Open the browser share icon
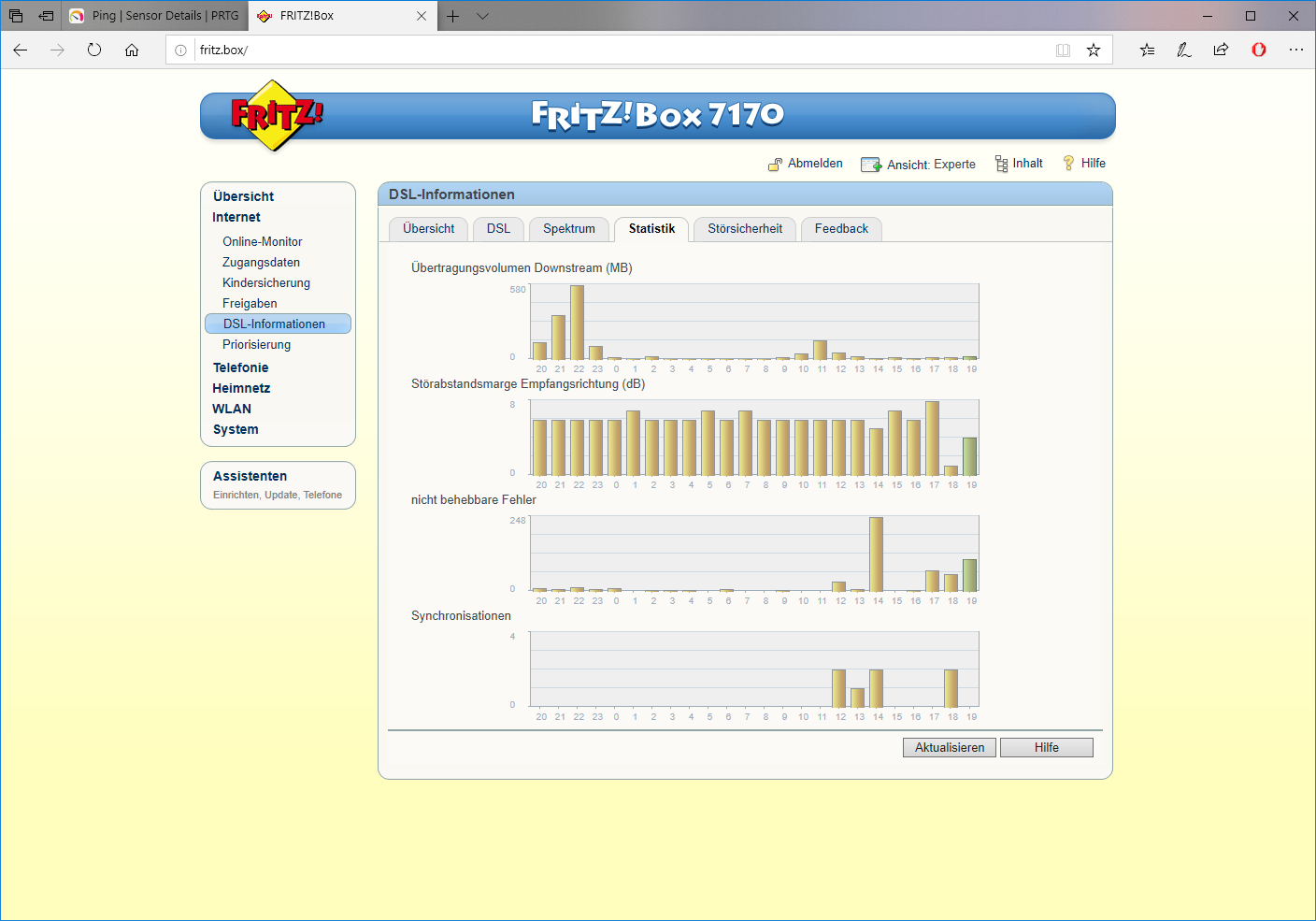 click(1221, 50)
